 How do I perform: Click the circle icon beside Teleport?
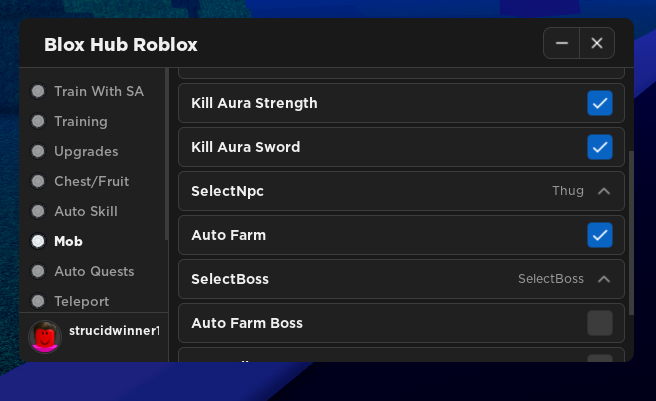[x=38, y=301]
